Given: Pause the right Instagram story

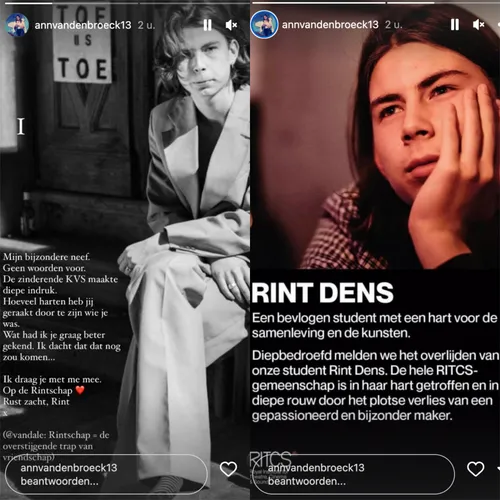Looking at the screenshot, I should 455,24.
